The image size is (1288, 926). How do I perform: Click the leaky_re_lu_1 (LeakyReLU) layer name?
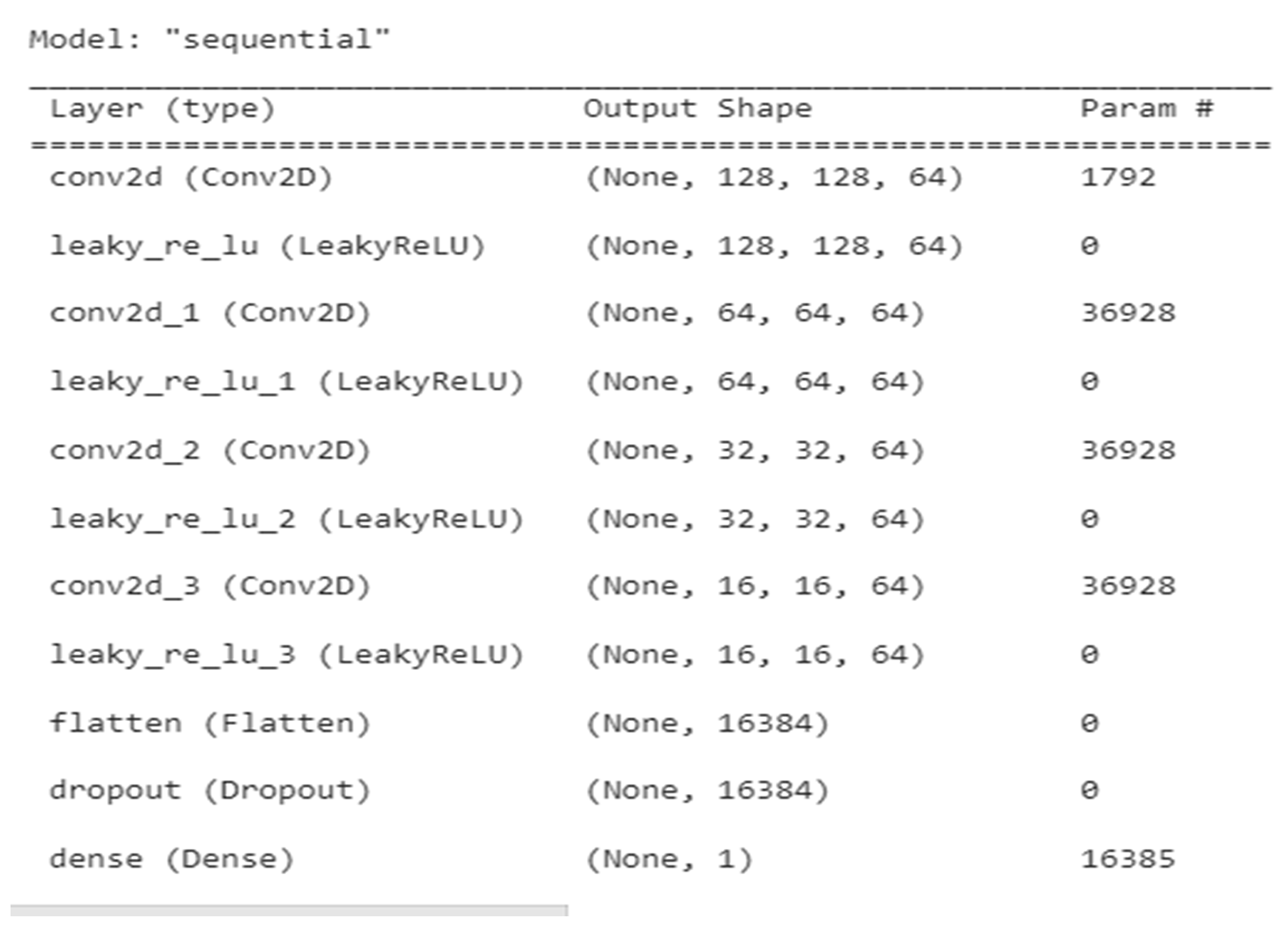pos(286,382)
